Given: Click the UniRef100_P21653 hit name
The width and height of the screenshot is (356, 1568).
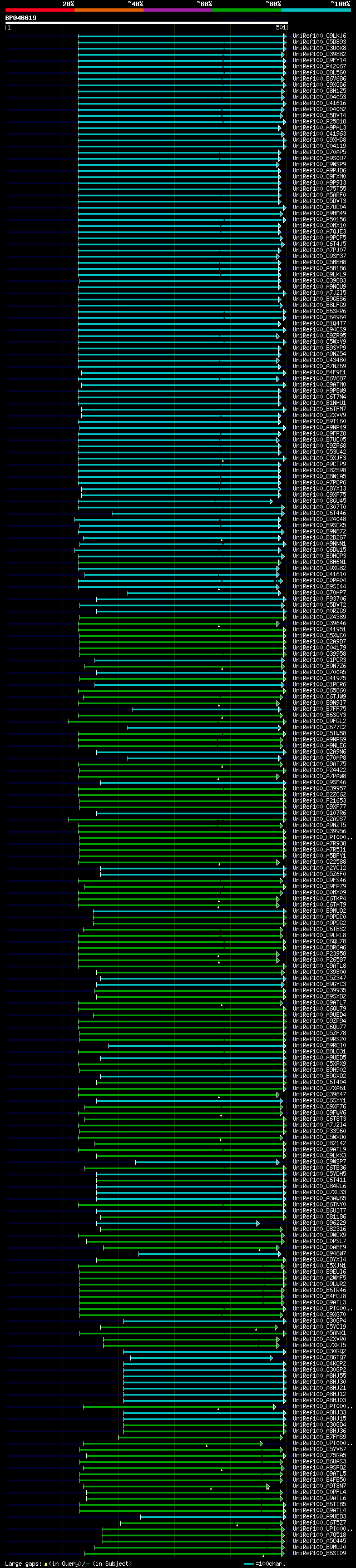Looking at the screenshot, I should point(319,800).
